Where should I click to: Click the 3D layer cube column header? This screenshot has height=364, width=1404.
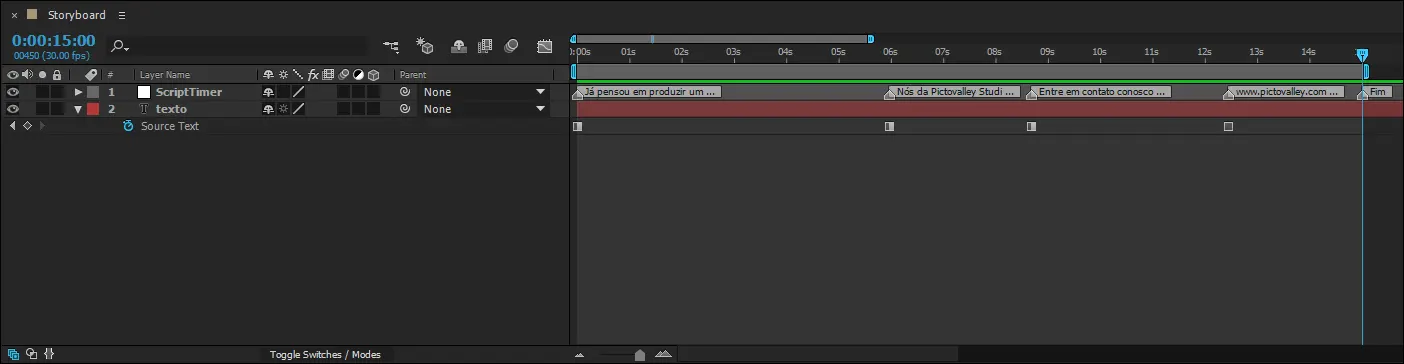coord(373,75)
